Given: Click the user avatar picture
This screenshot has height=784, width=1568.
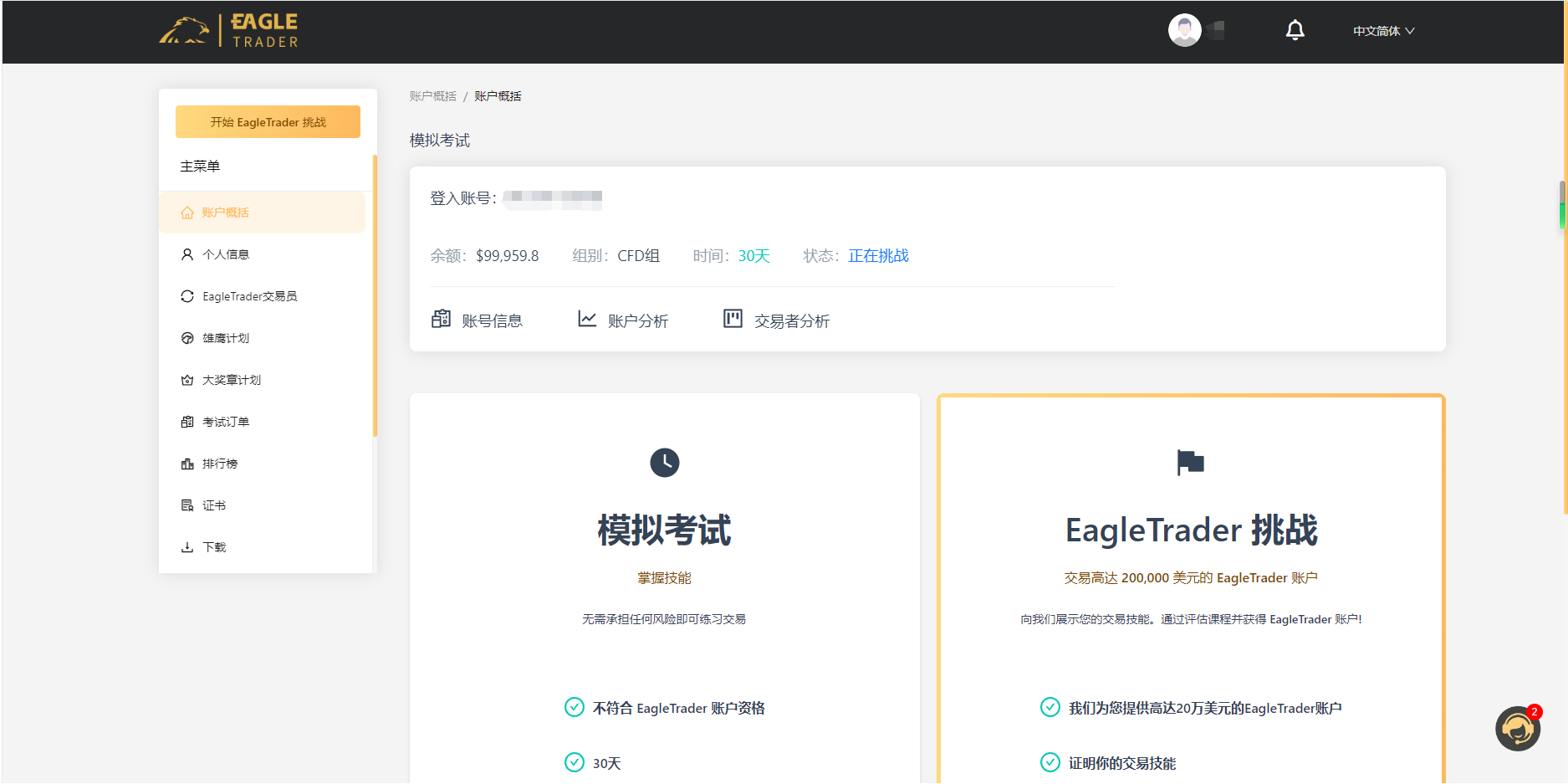Looking at the screenshot, I should pyautogui.click(x=1183, y=29).
